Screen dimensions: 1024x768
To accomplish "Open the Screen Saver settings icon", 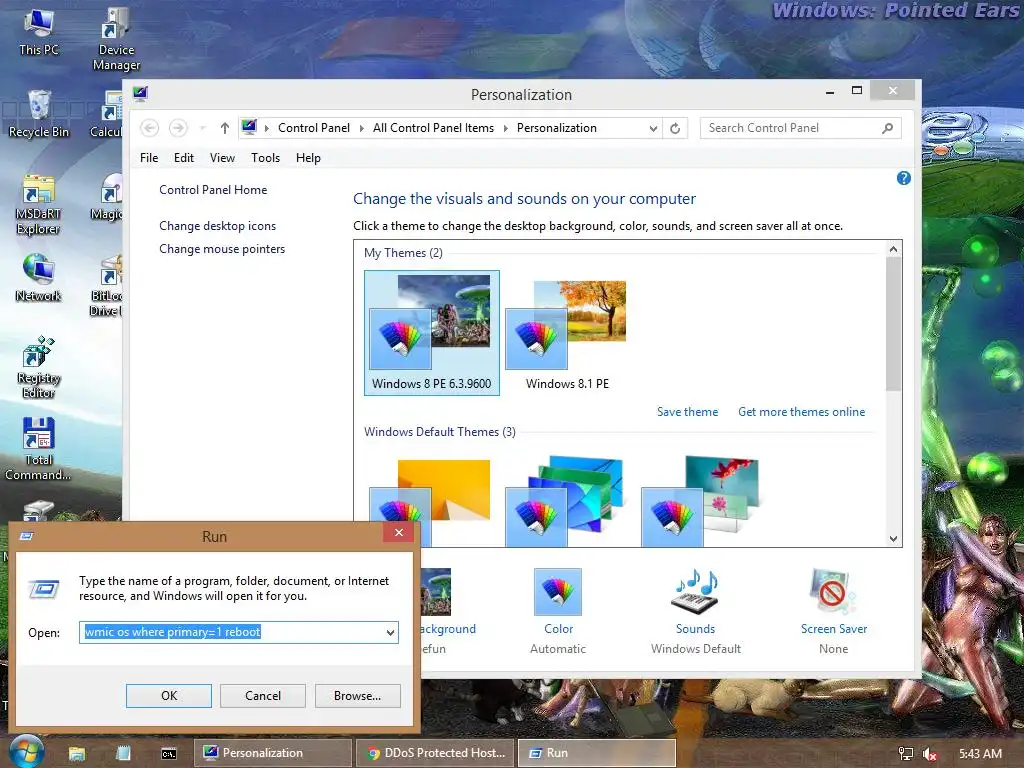I will click(x=833, y=592).
